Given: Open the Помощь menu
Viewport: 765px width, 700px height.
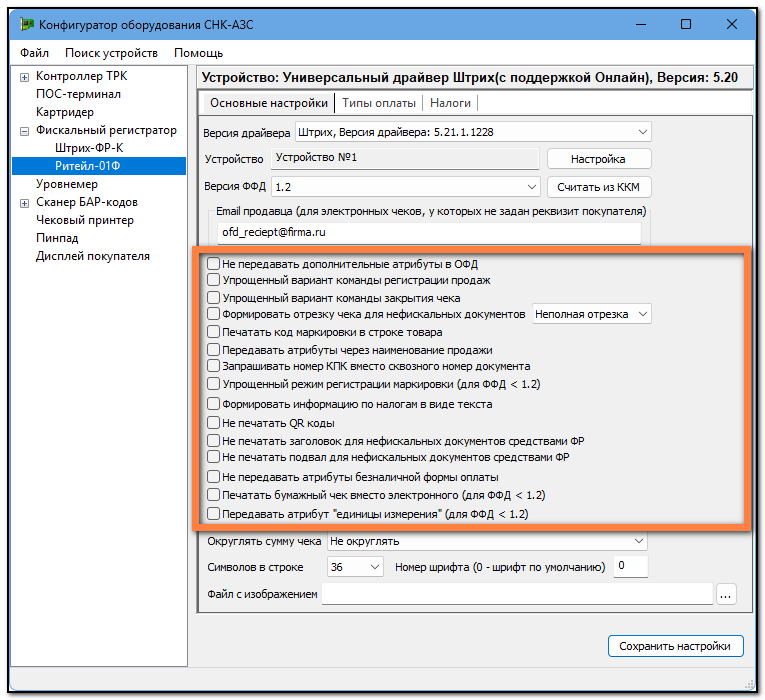Looking at the screenshot, I should (x=198, y=53).
